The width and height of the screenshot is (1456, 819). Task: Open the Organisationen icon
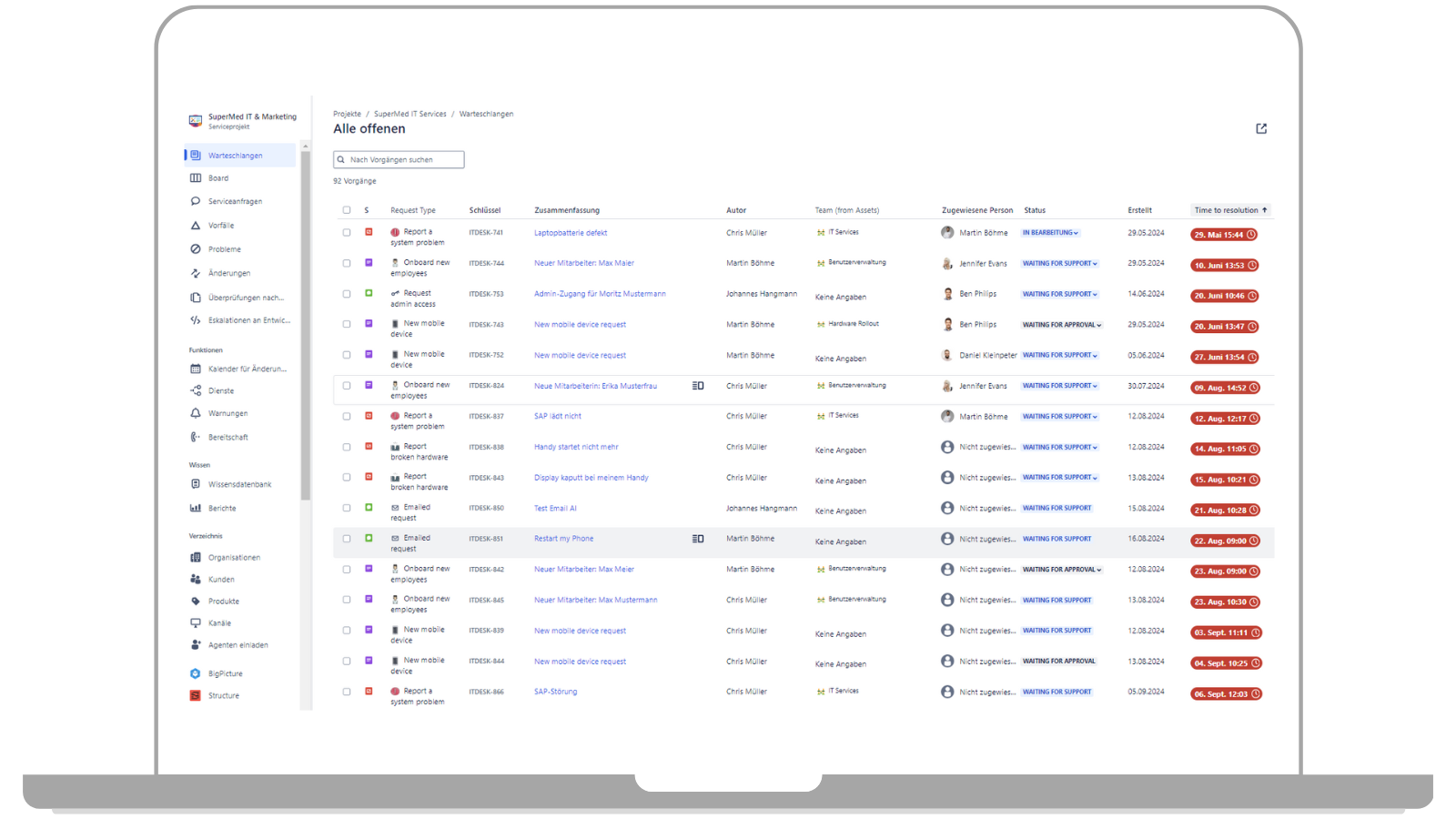point(195,557)
